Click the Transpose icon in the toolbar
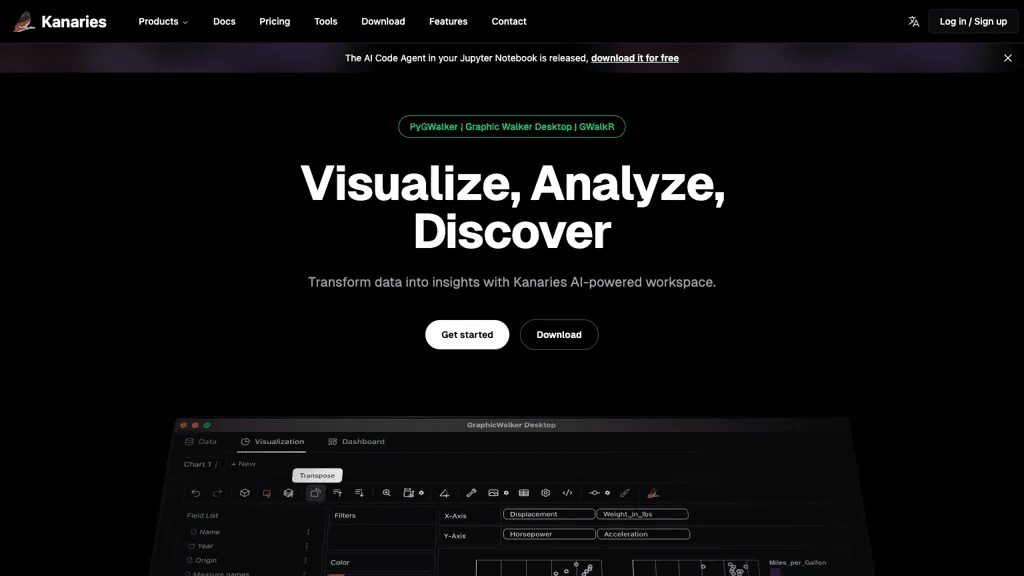 (x=315, y=493)
